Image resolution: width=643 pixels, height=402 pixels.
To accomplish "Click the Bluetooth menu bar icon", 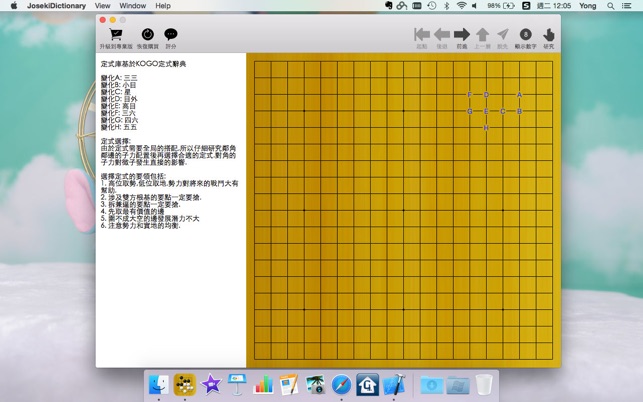I will [x=447, y=6].
